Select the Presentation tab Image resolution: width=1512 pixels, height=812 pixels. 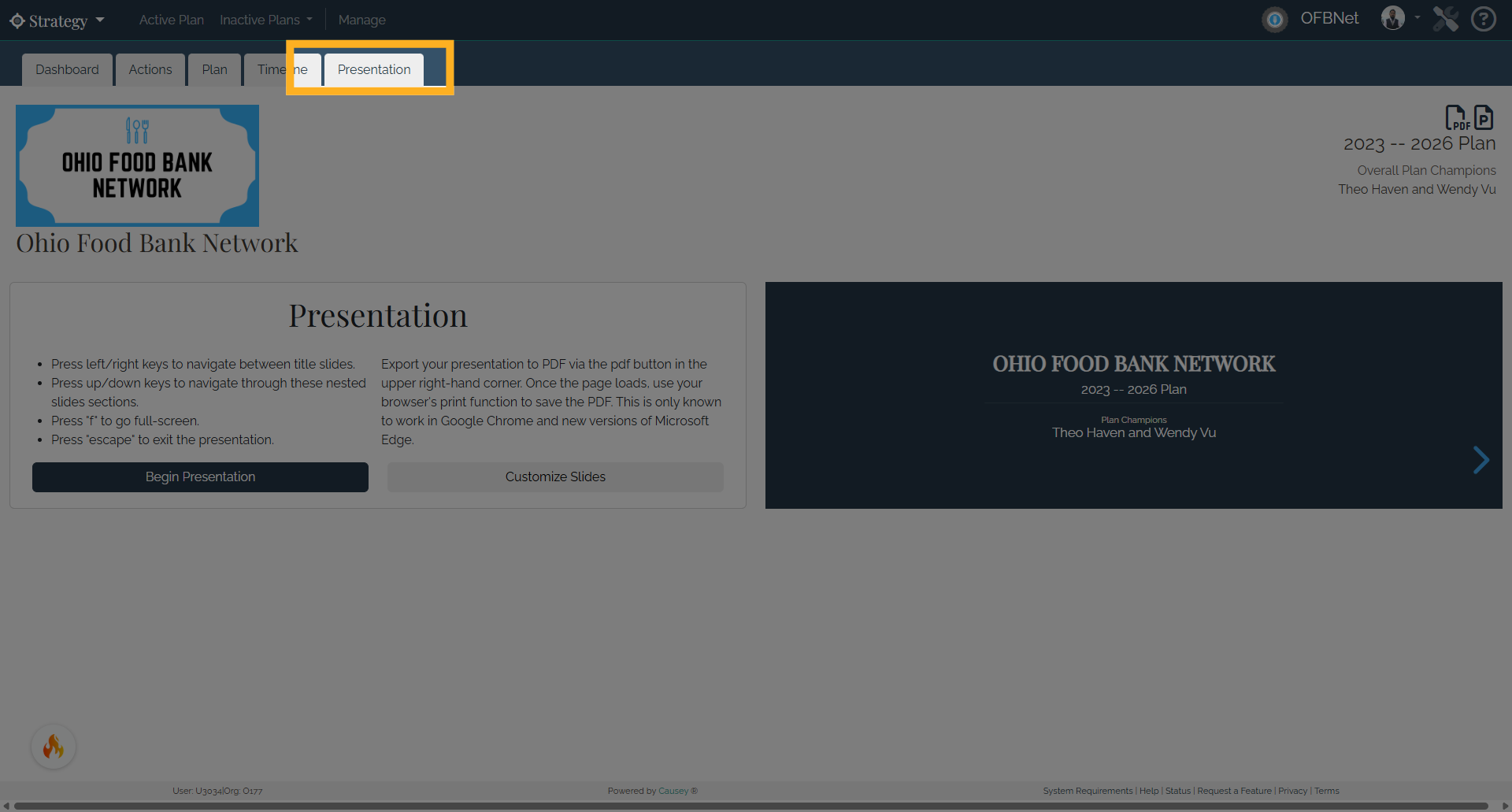(x=374, y=69)
